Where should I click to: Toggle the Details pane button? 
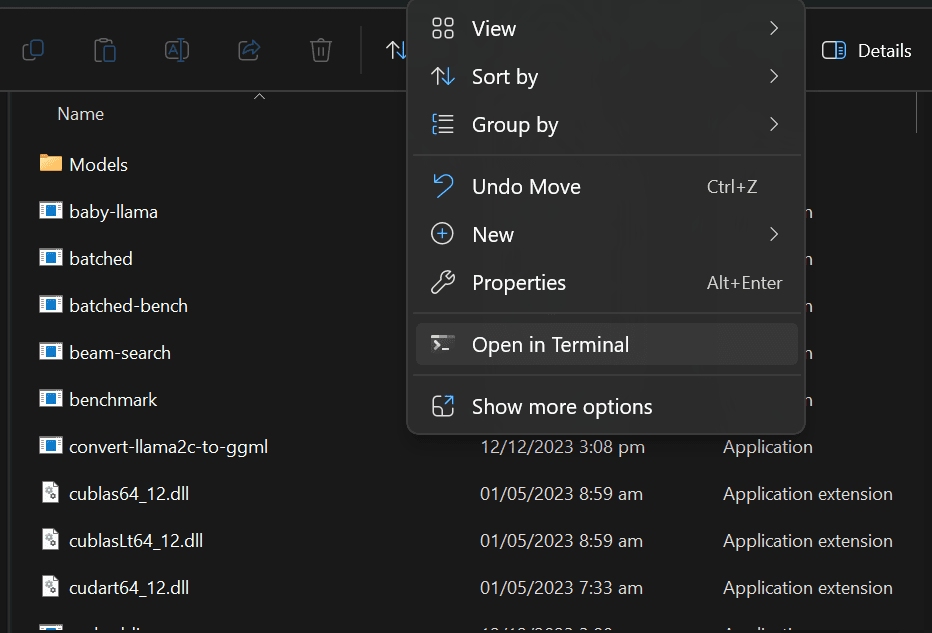(867, 51)
